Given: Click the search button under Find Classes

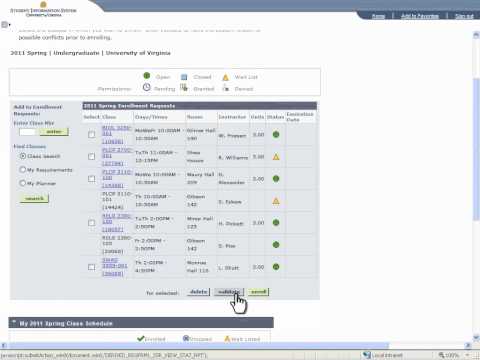Looking at the screenshot, I should (34, 199).
